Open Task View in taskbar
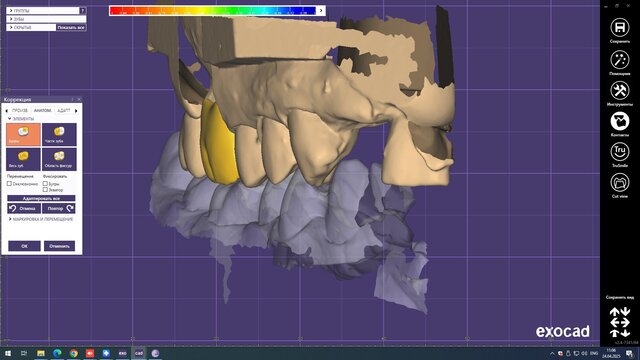 point(24,353)
